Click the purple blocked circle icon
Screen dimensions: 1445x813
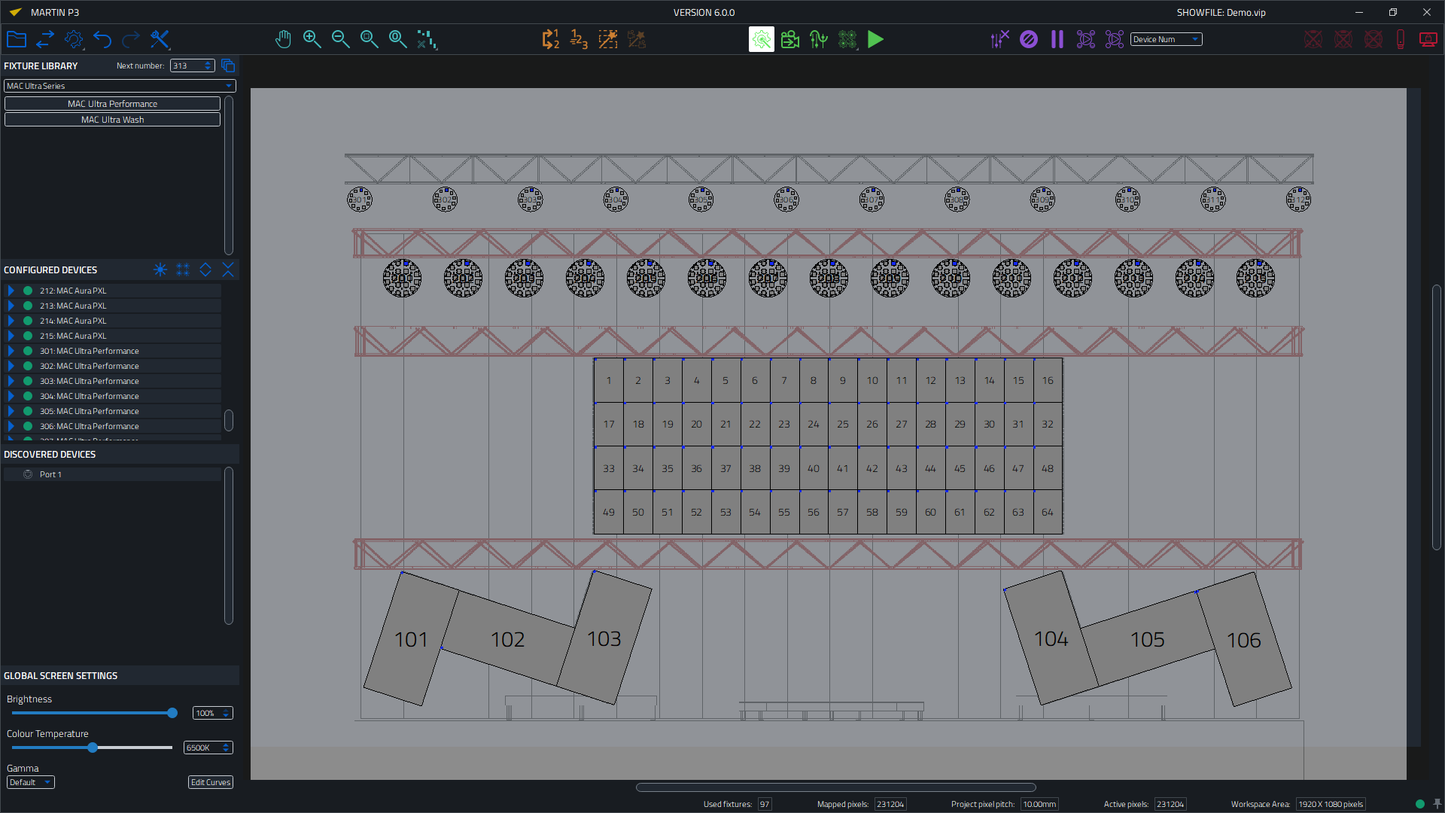tap(1028, 39)
